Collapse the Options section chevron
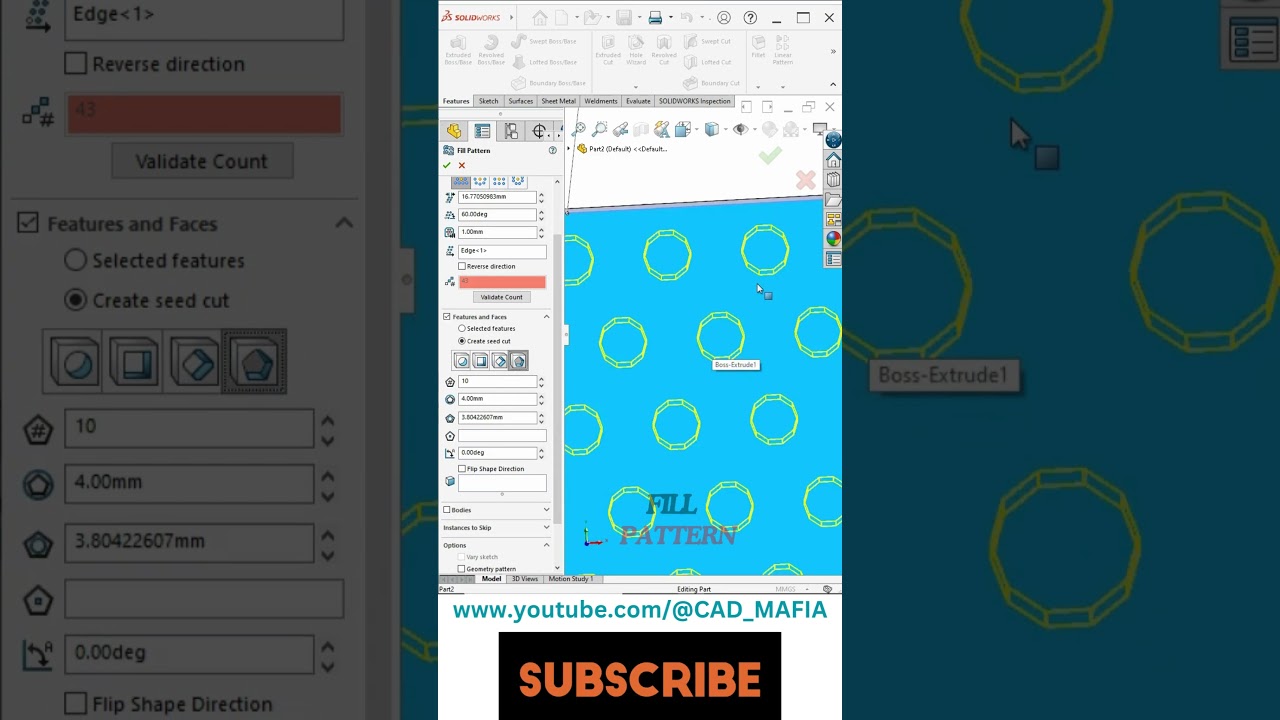1280x720 pixels. (547, 545)
